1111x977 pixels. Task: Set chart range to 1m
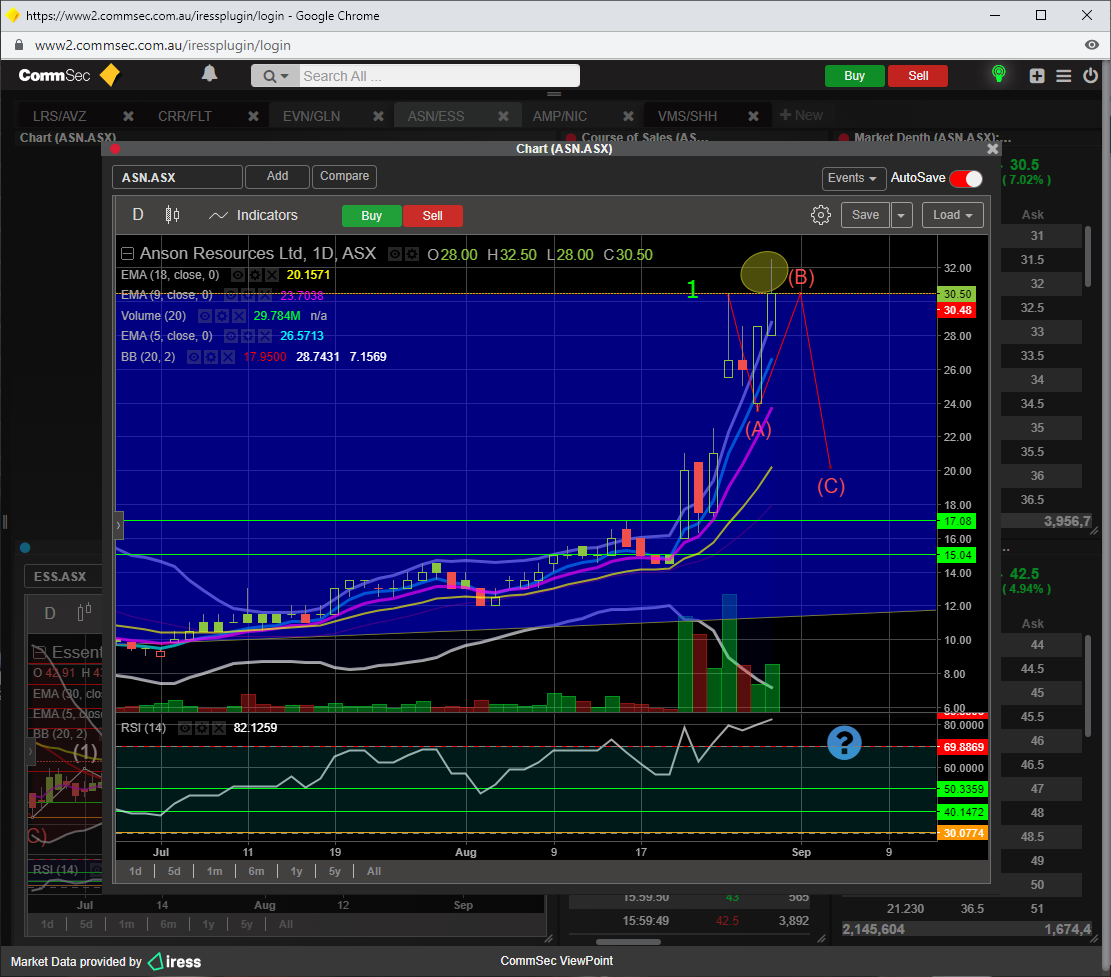coord(215,871)
